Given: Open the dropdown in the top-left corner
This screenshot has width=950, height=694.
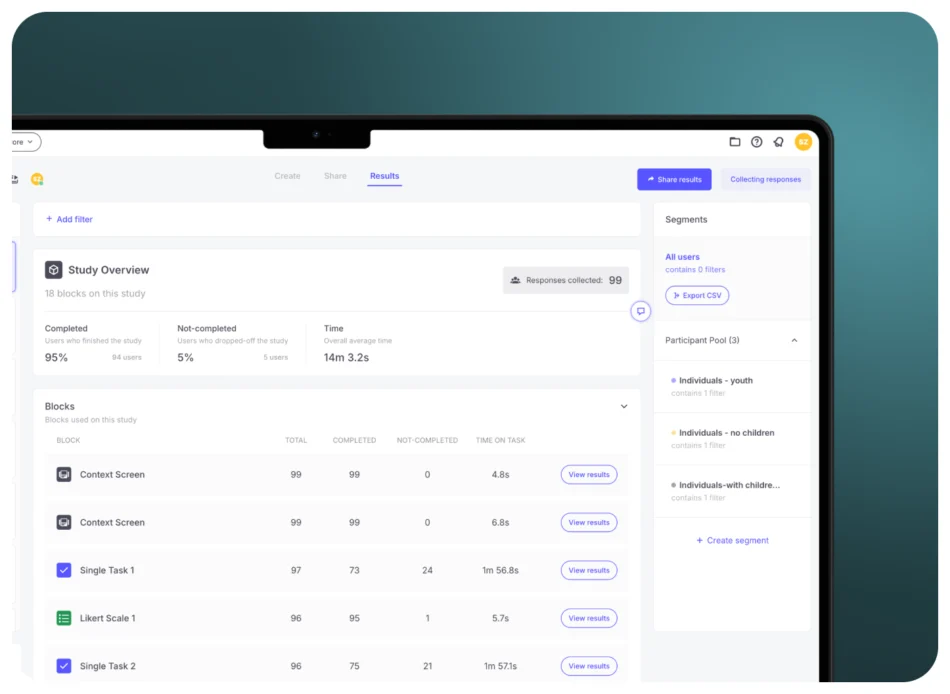Looking at the screenshot, I should point(20,142).
